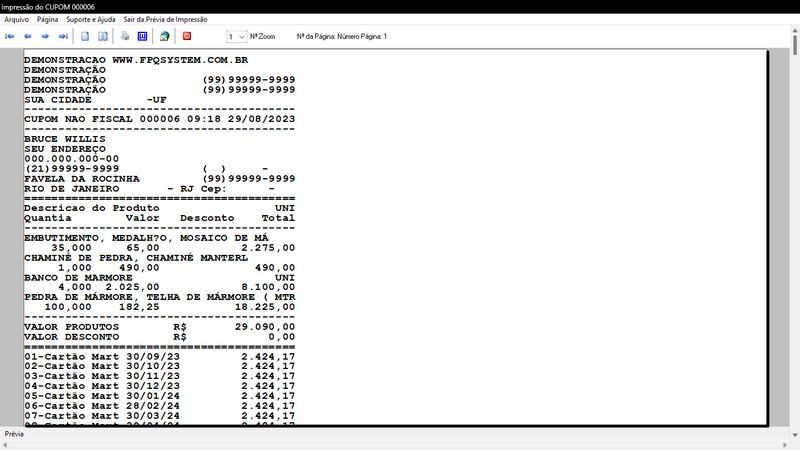Image resolution: width=800 pixels, height=450 pixels.
Task: Click the CHAMINÉ DE PEDRA item line
Action: click(x=136, y=258)
